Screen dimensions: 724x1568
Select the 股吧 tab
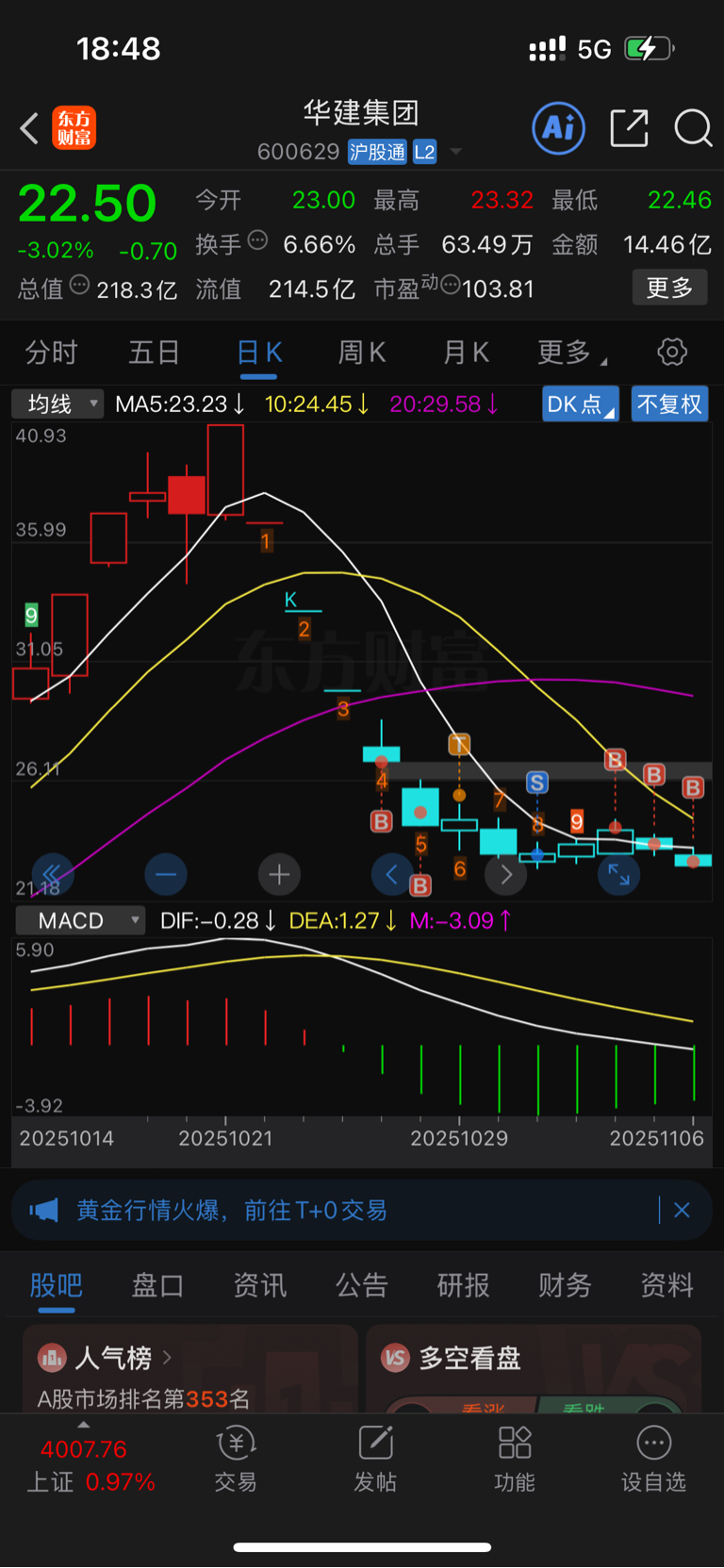[x=57, y=1285]
